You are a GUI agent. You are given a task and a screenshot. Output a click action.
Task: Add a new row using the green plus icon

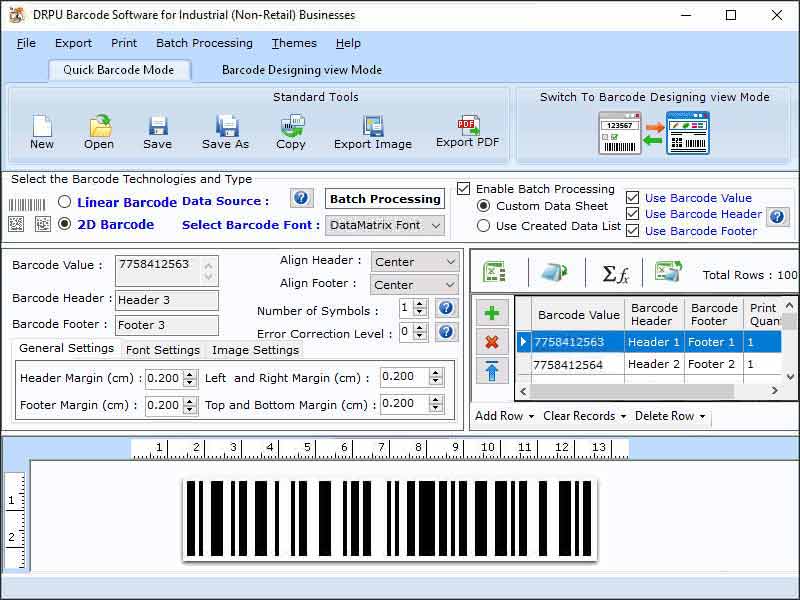pyautogui.click(x=491, y=314)
